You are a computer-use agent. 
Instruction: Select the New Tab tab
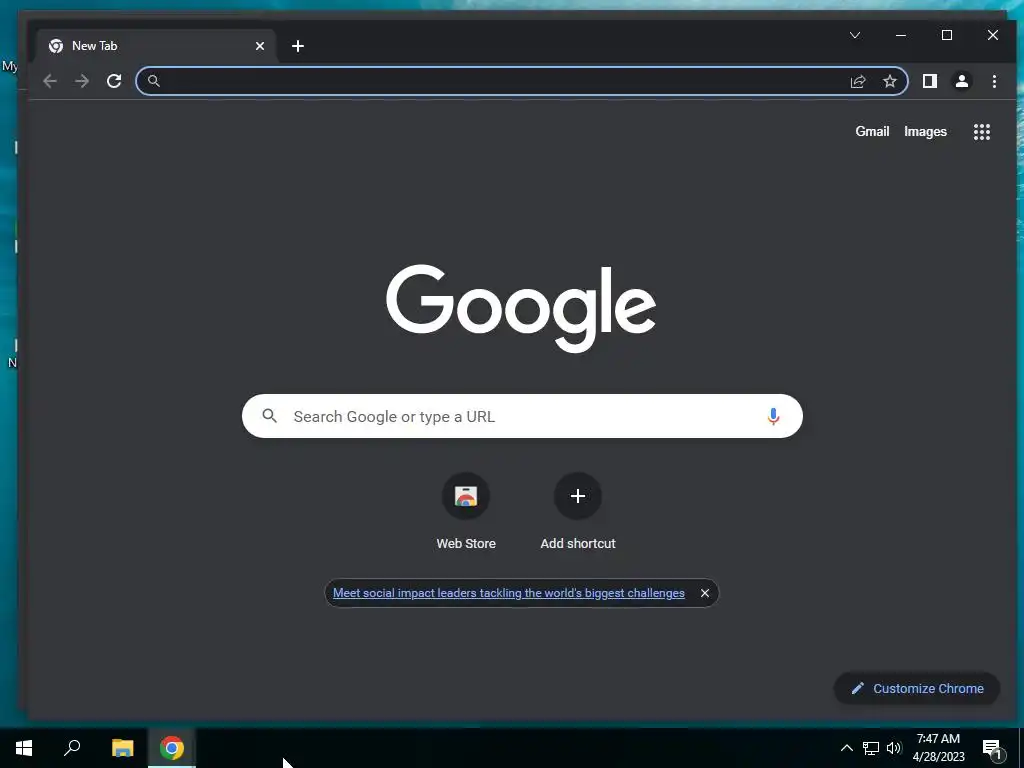pyautogui.click(x=155, y=46)
